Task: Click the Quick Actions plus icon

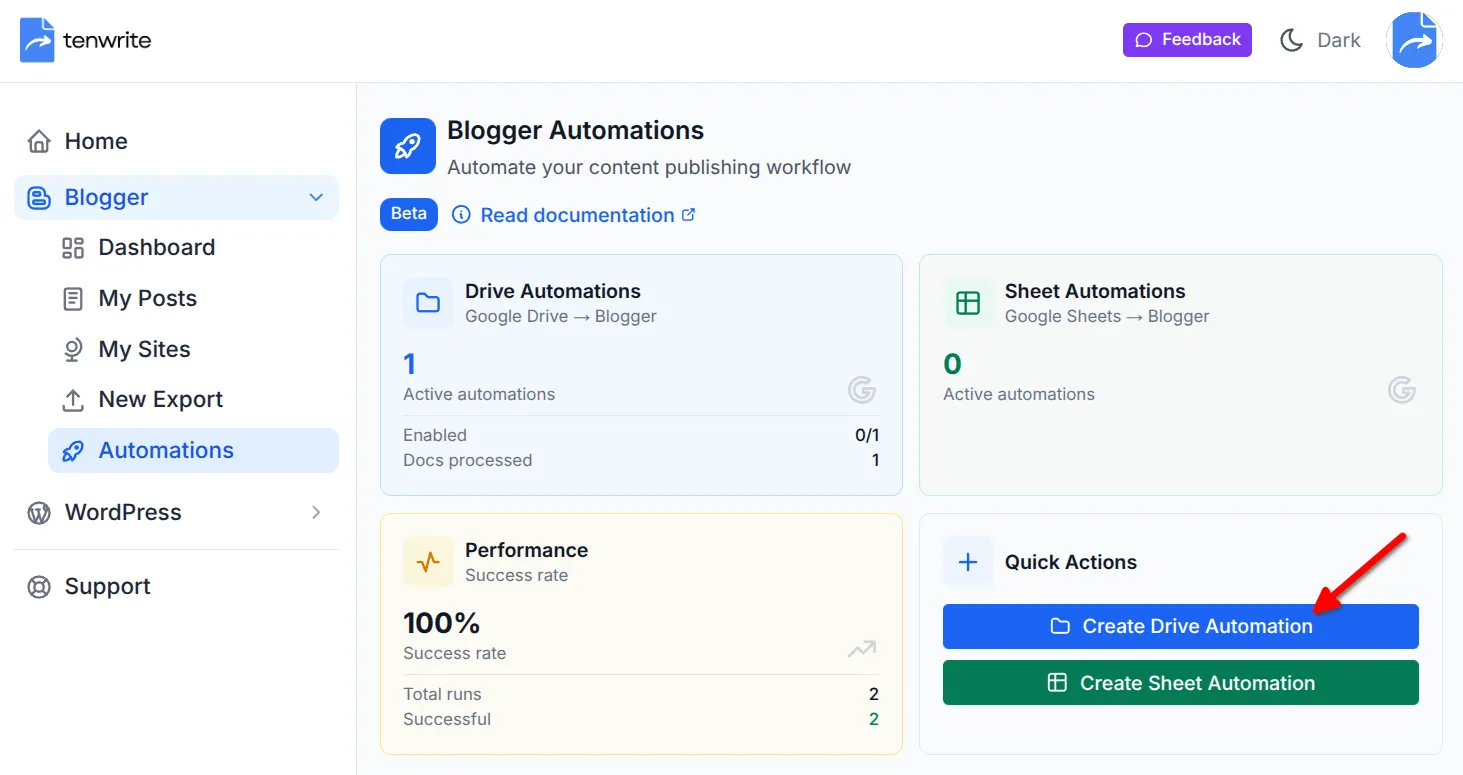Action: (x=967, y=562)
